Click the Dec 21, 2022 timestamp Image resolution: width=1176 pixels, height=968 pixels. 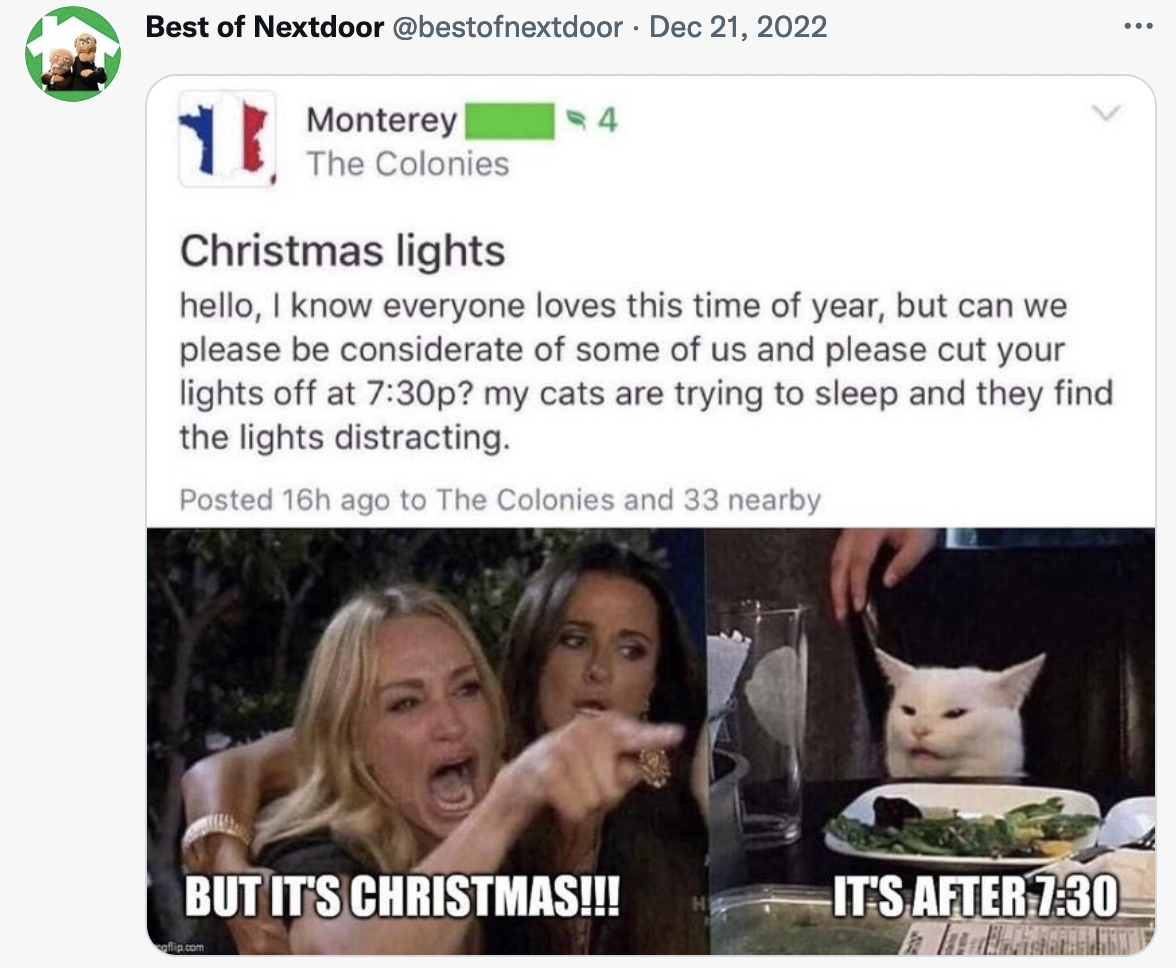click(738, 27)
